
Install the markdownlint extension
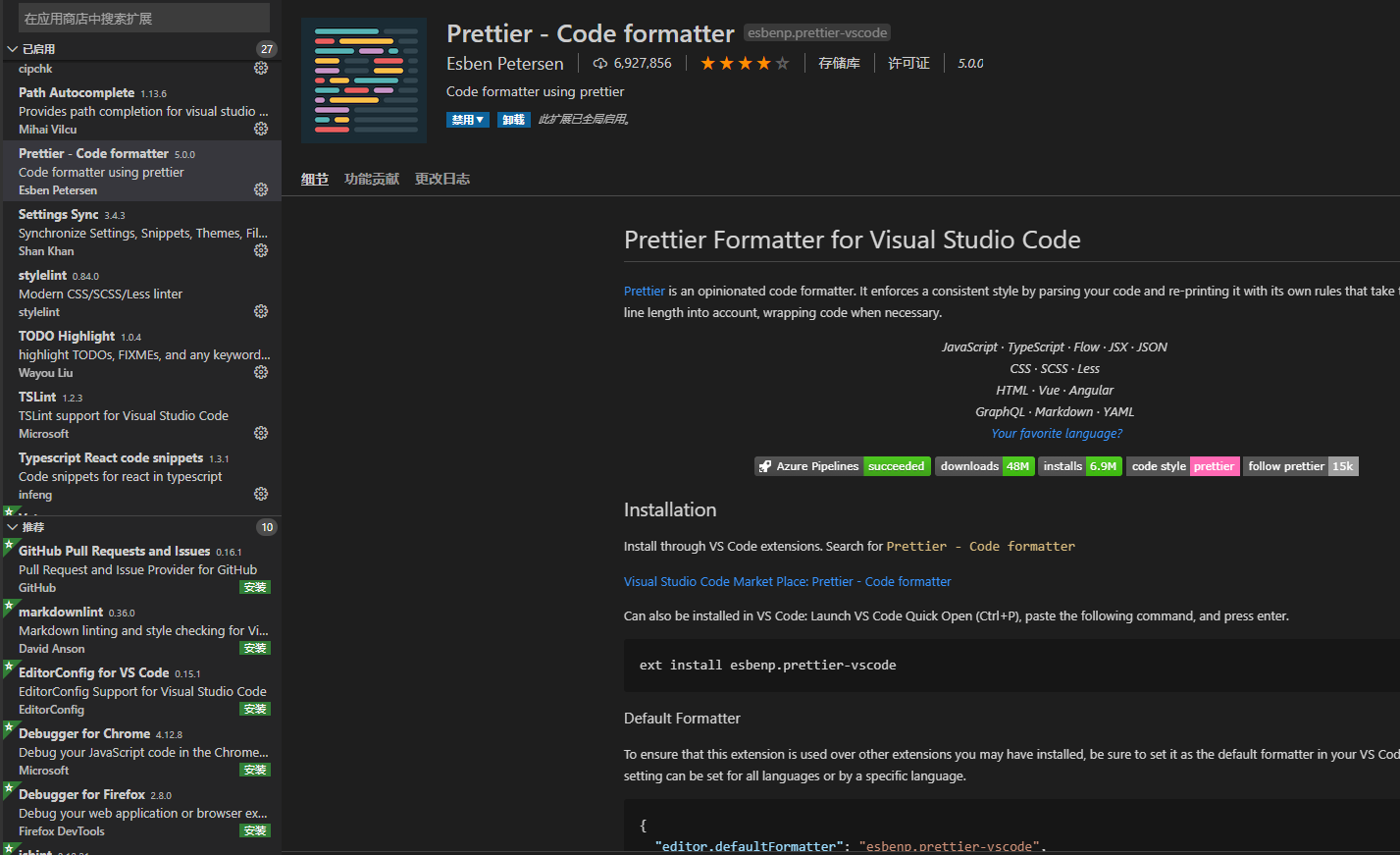(x=254, y=648)
